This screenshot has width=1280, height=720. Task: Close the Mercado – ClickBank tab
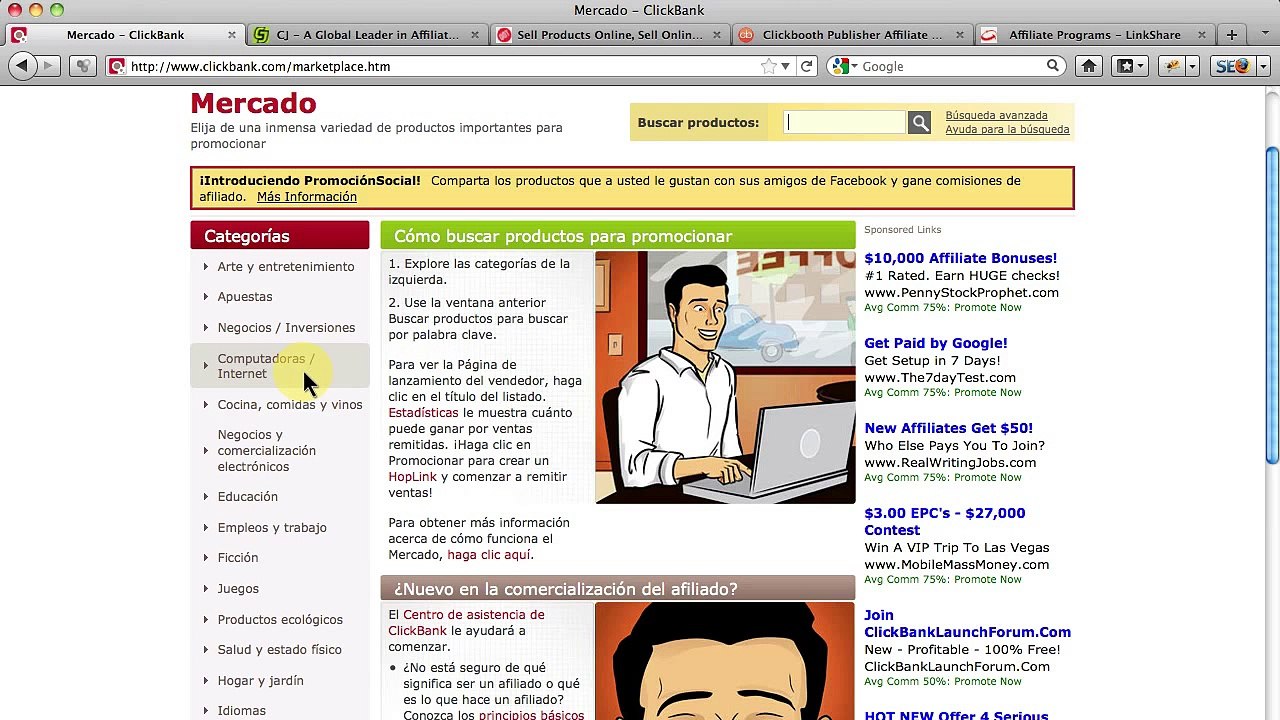tap(232, 35)
